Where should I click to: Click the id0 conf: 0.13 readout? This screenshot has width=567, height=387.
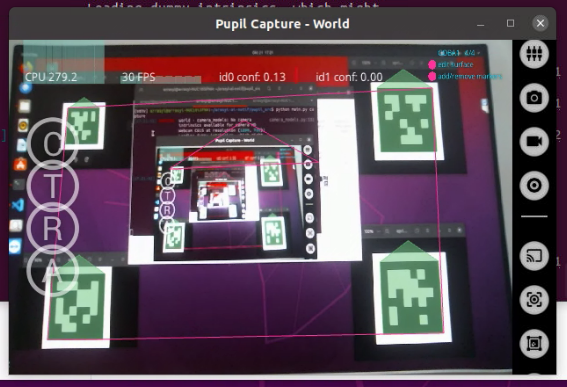252,77
